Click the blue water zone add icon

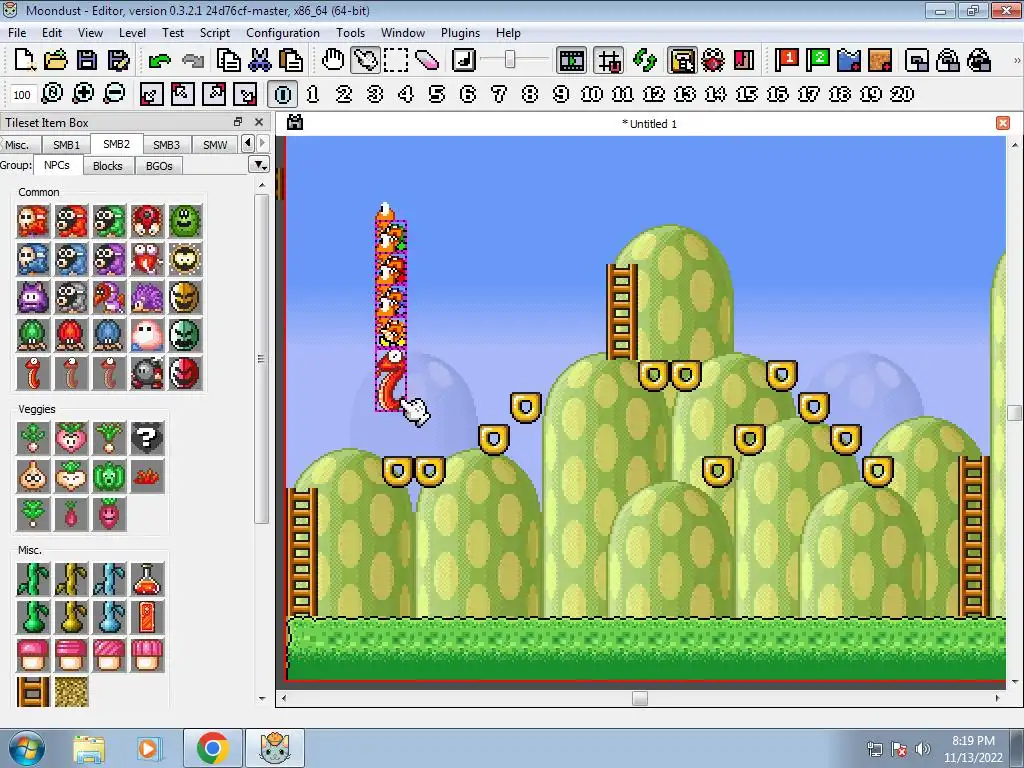pos(849,60)
